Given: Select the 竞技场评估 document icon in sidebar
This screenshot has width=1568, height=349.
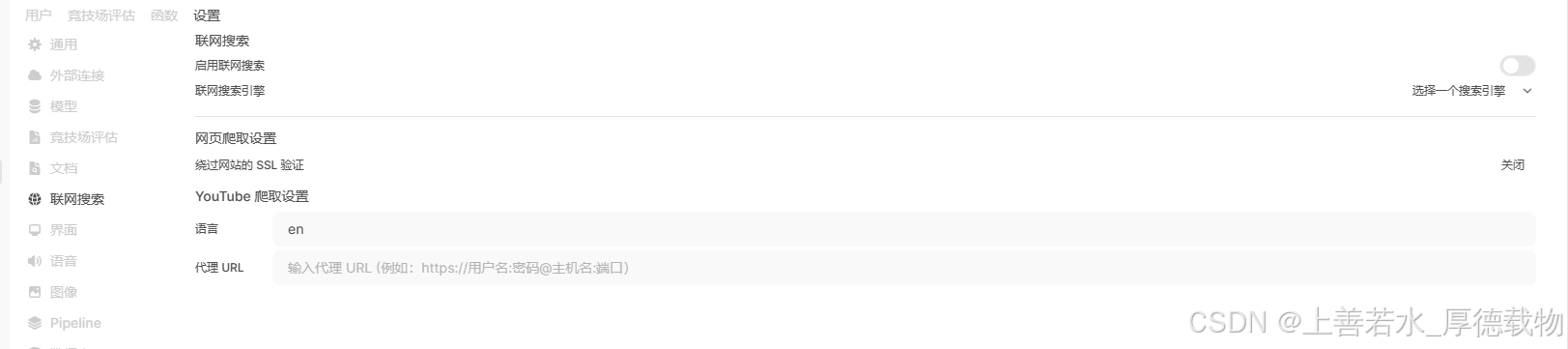Looking at the screenshot, I should pos(35,137).
